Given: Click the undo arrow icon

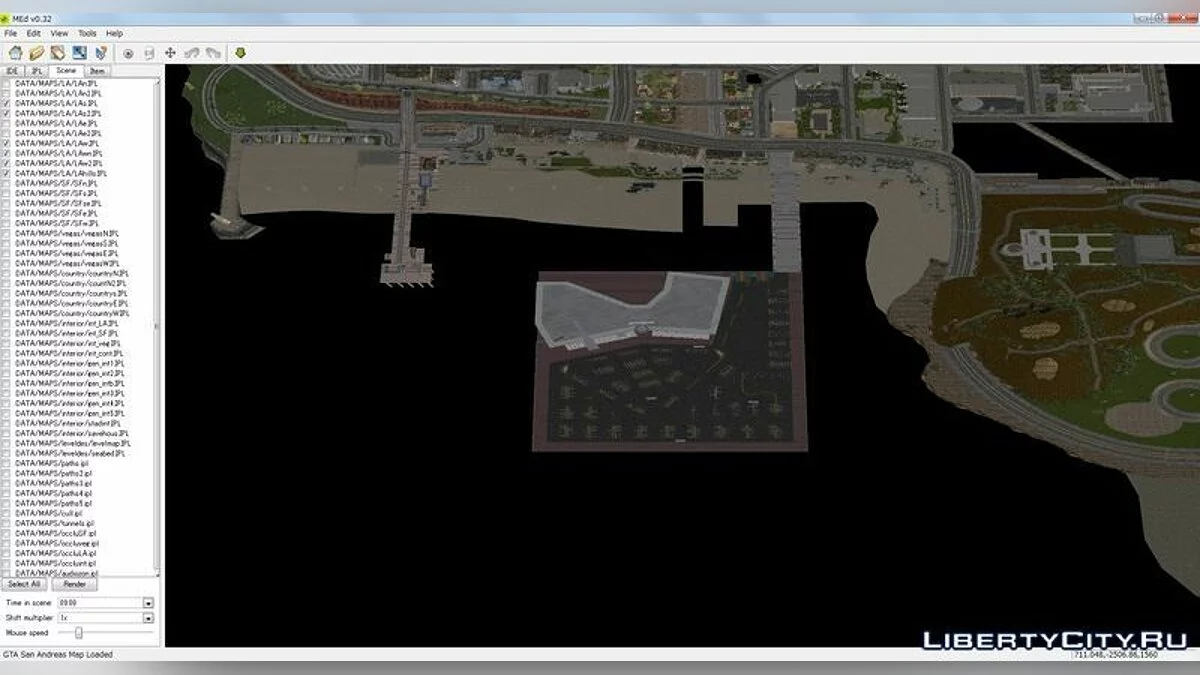Looking at the screenshot, I should coord(193,52).
